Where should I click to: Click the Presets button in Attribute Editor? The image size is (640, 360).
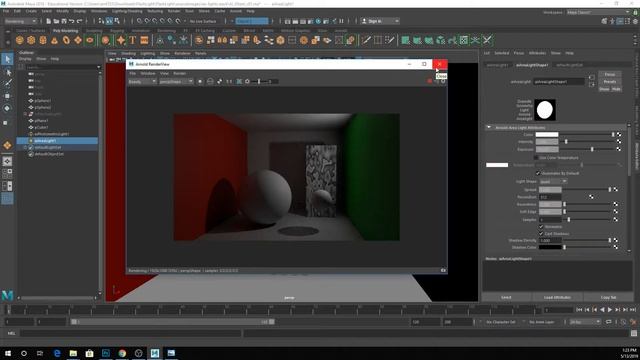click(610, 82)
